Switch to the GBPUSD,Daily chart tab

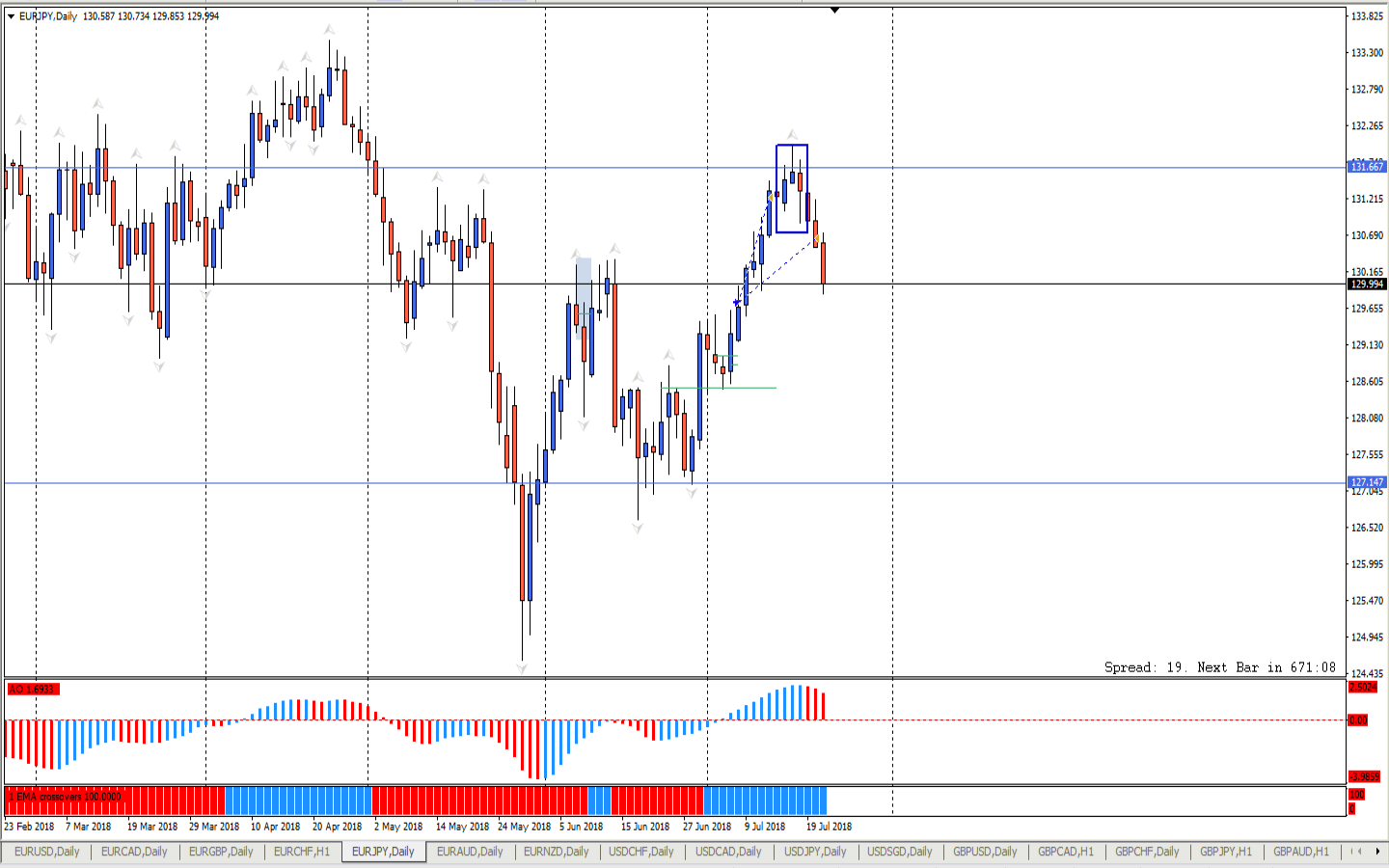(x=985, y=852)
